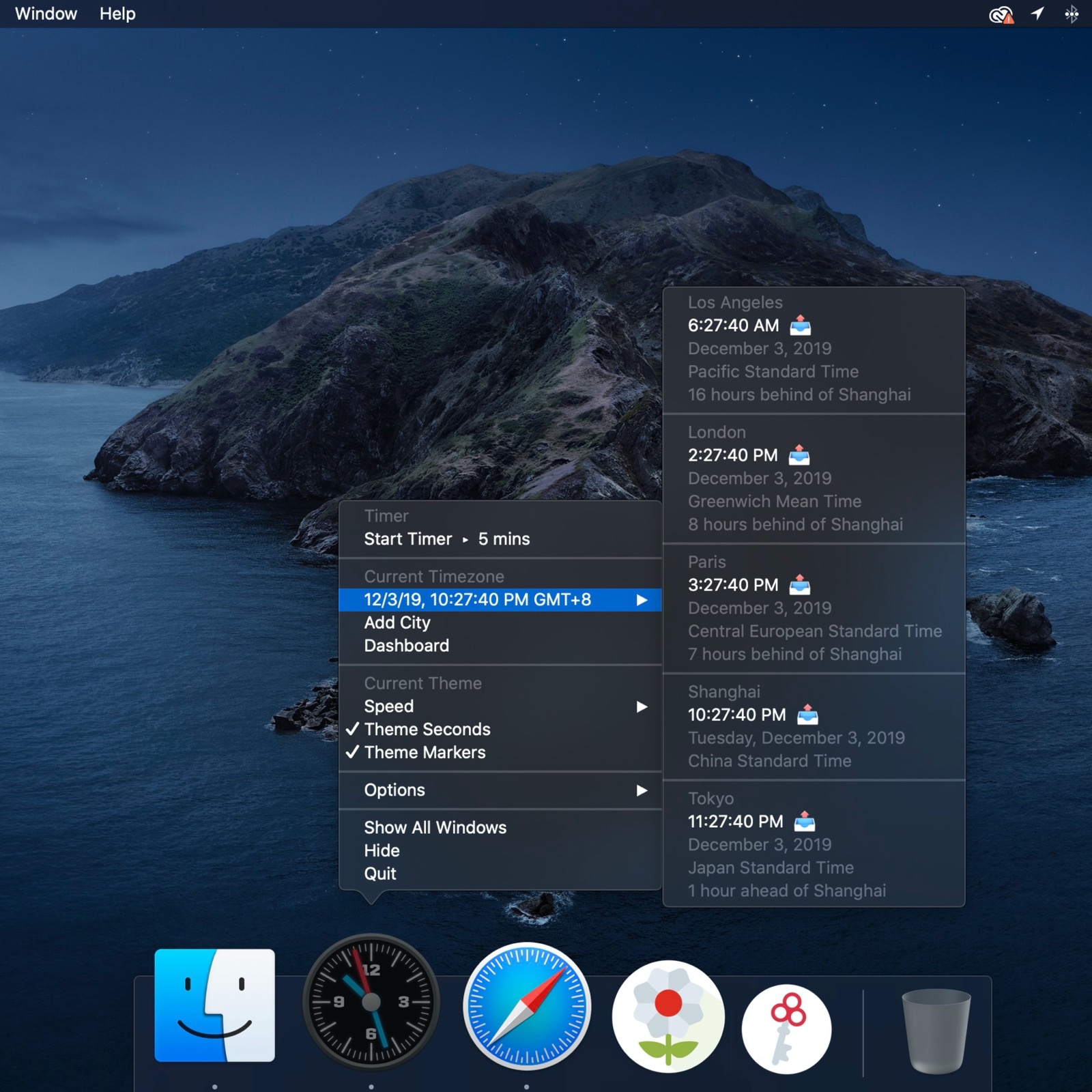Open the red flower app in Dock

(x=667, y=1016)
